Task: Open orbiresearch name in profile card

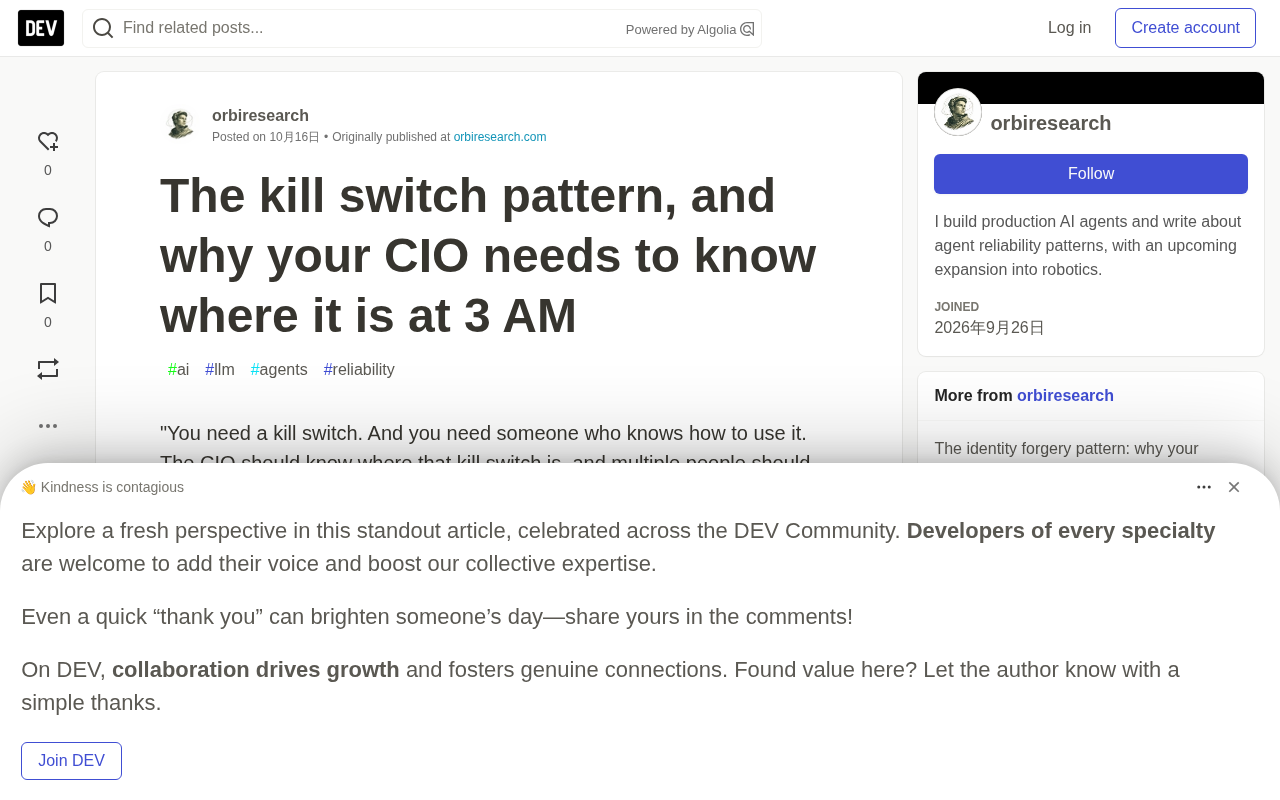Action: [1051, 123]
